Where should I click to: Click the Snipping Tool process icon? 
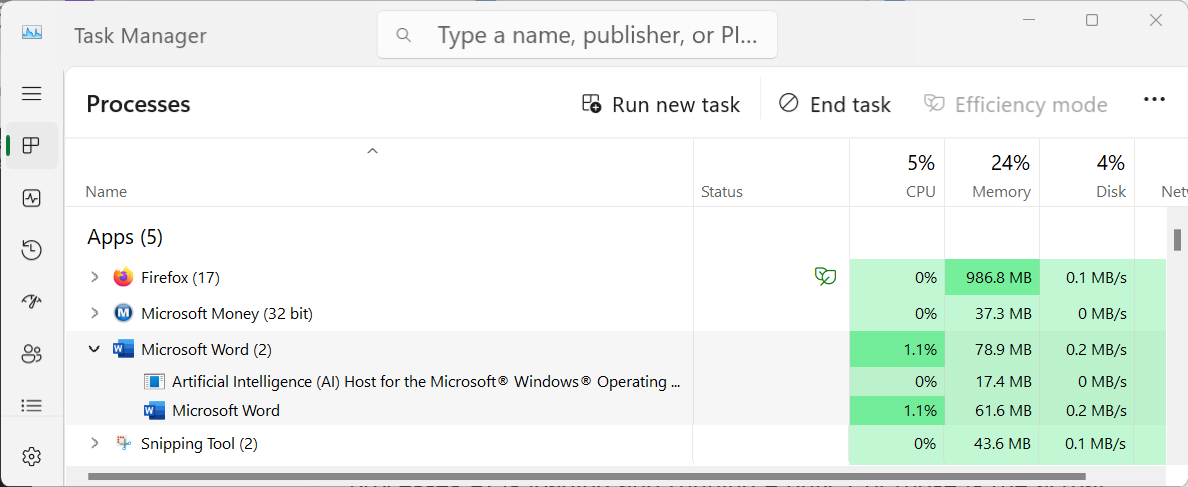coord(123,443)
